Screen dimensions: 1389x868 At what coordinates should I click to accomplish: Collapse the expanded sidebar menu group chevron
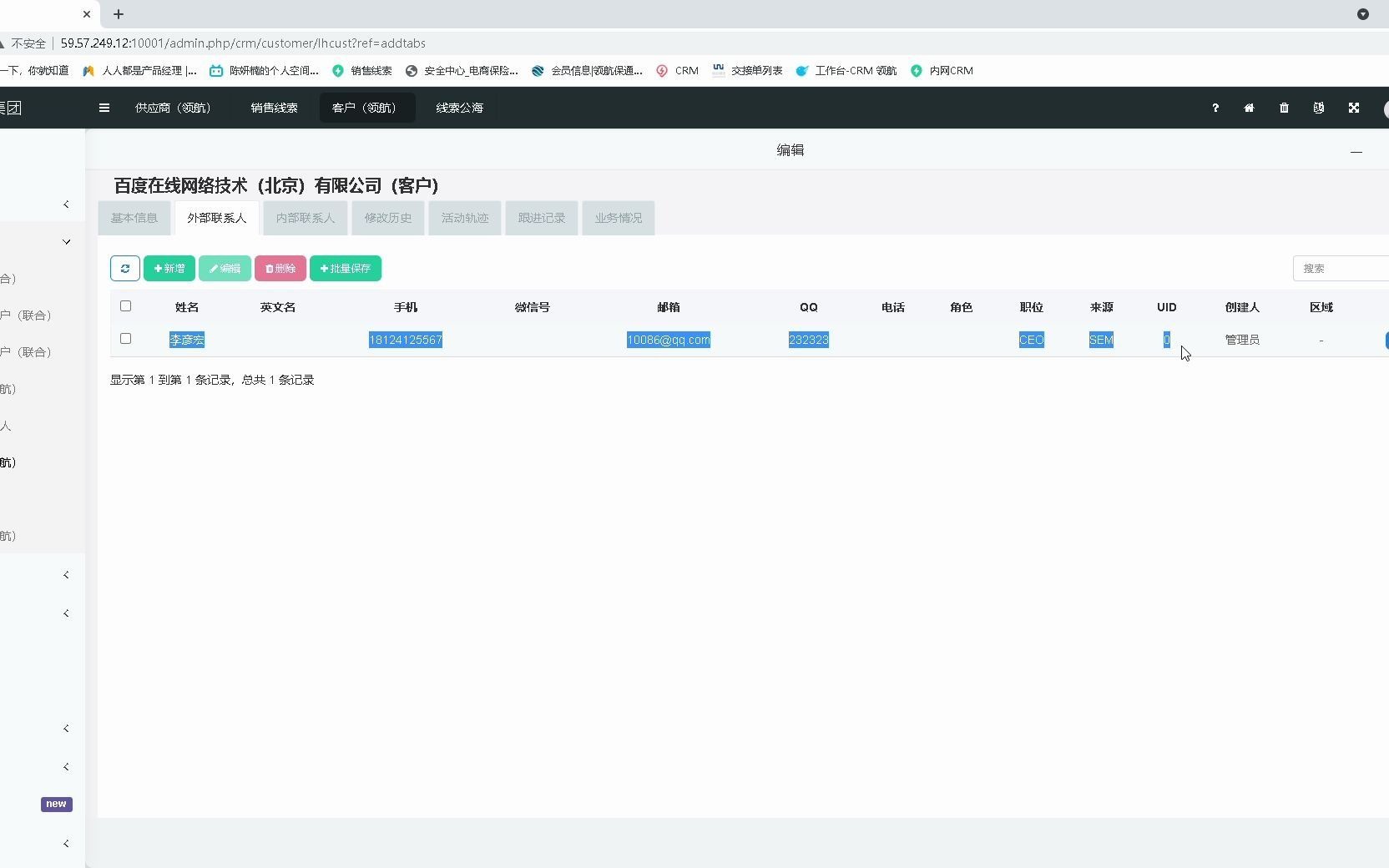click(66, 242)
